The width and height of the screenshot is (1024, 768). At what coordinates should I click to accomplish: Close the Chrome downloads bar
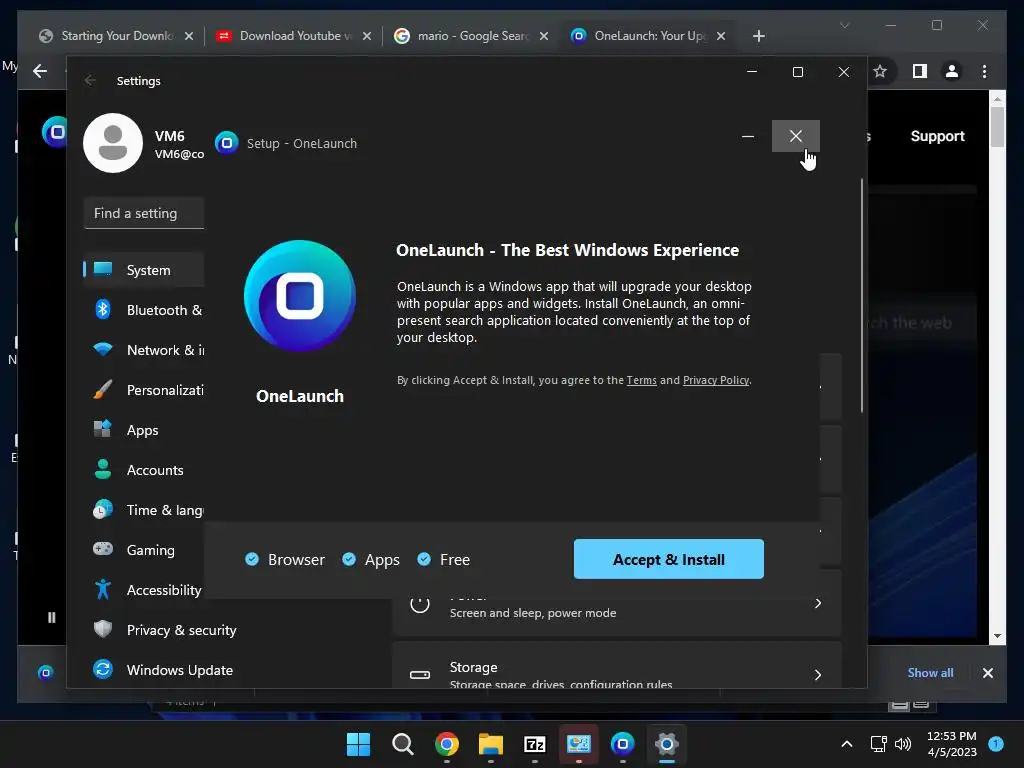click(987, 673)
